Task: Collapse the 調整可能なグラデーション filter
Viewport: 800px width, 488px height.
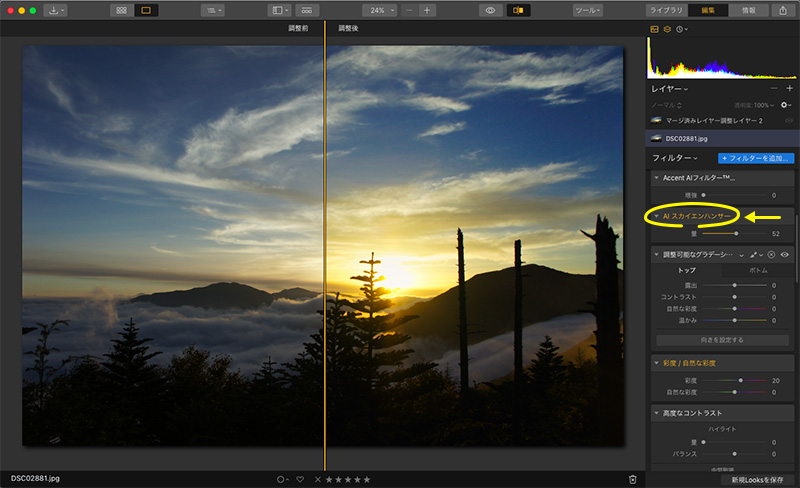Action: [657, 254]
